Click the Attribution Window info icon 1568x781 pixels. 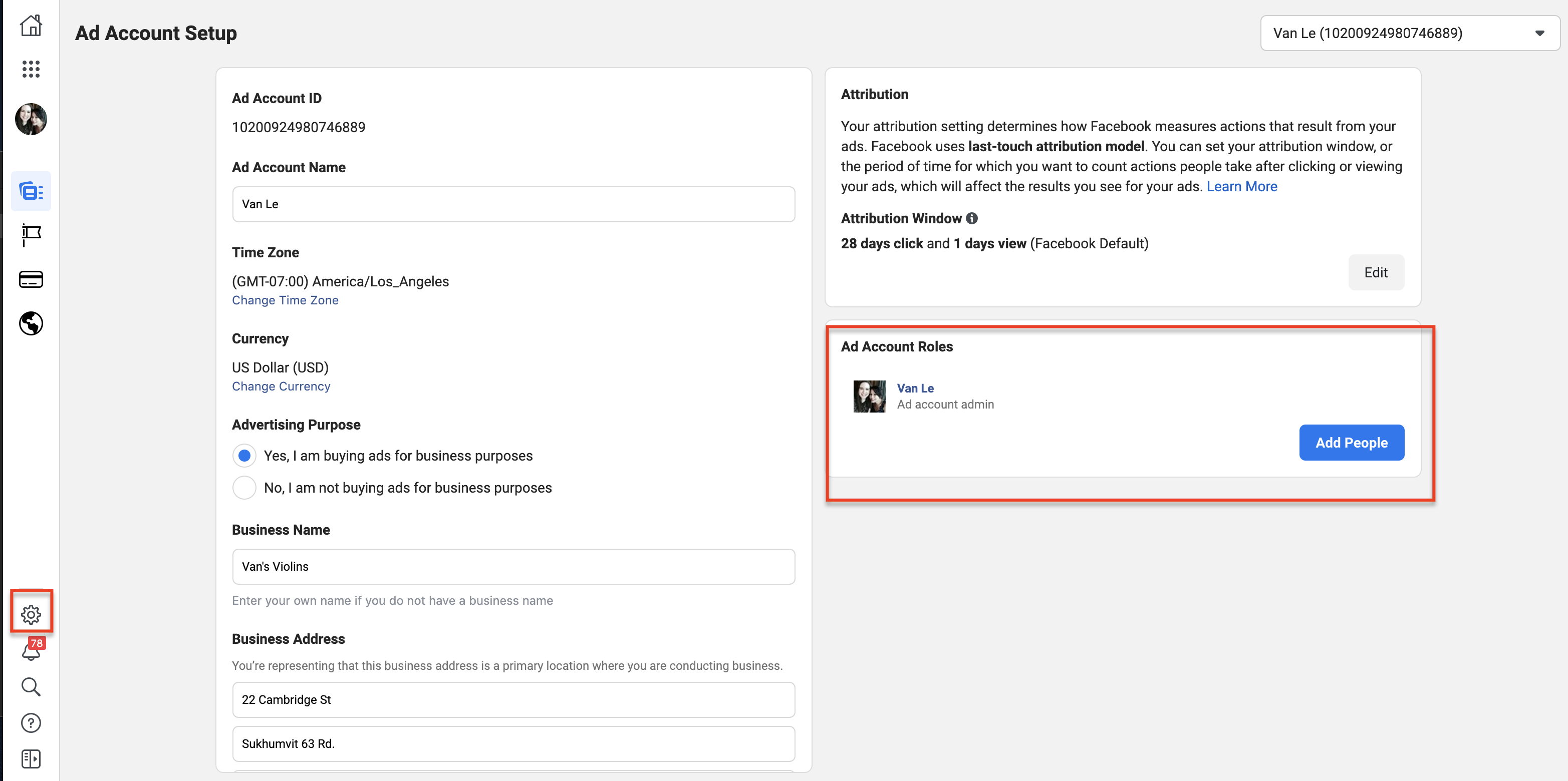pos(972,218)
